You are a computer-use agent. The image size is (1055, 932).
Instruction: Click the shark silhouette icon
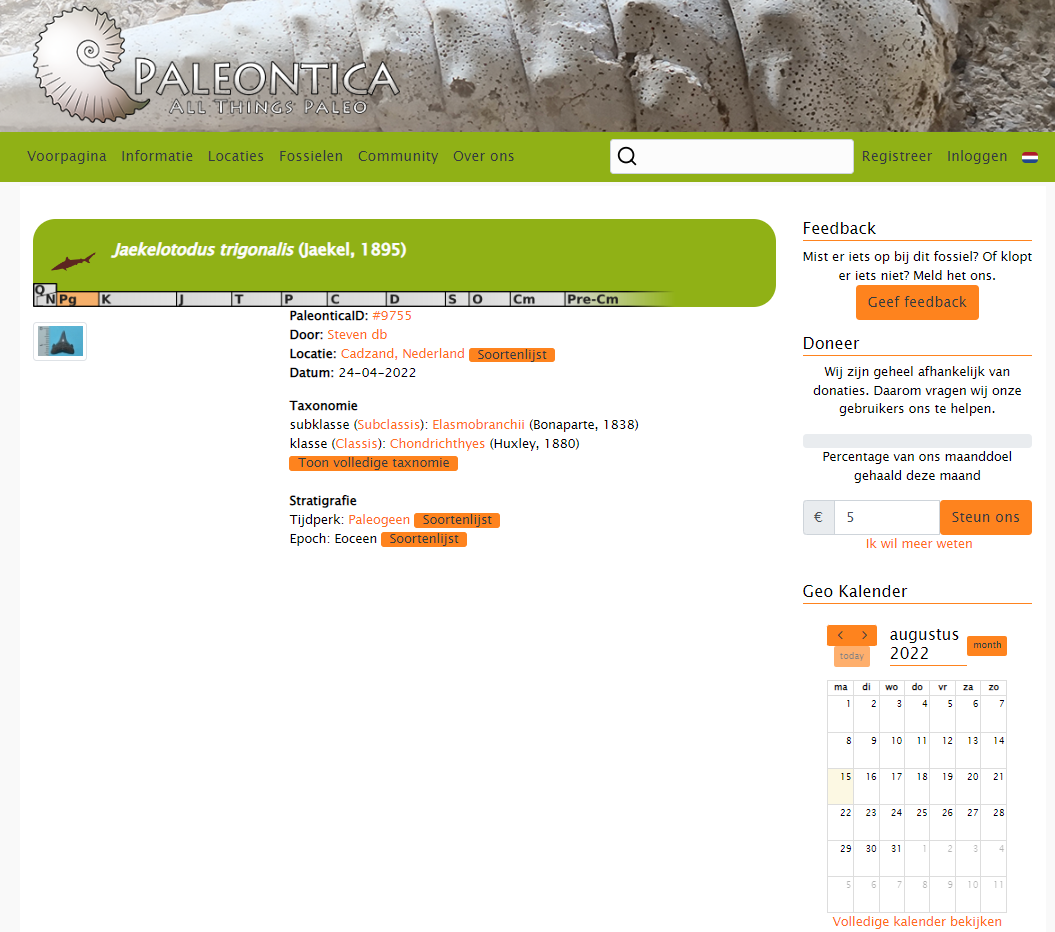click(73, 262)
